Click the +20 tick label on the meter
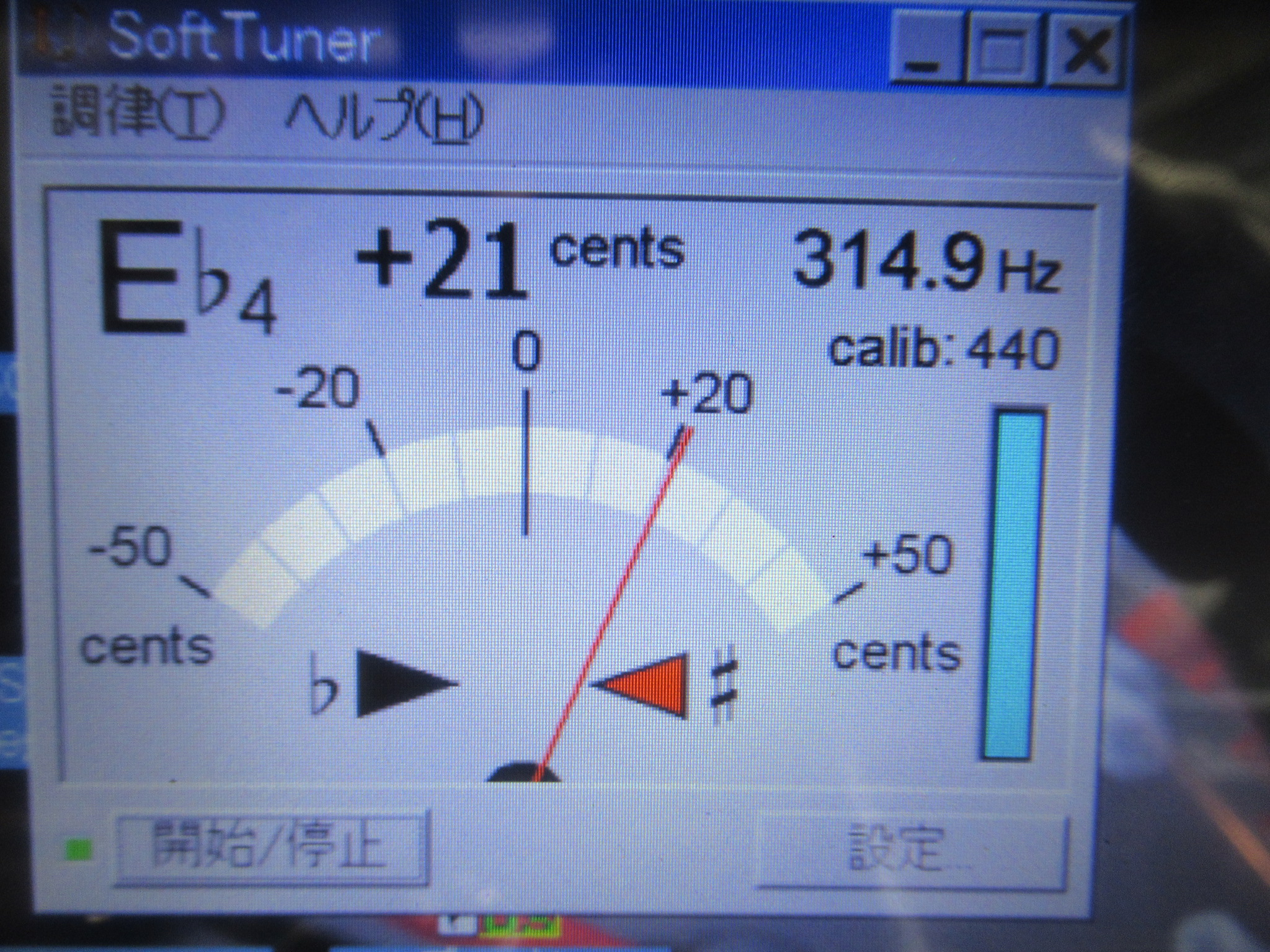The width and height of the screenshot is (1270, 952). pyautogui.click(x=707, y=393)
